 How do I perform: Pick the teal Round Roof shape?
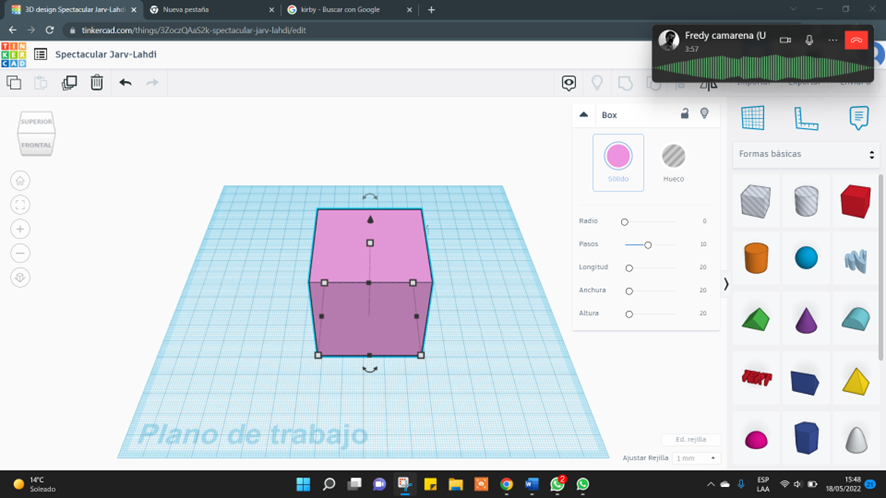click(856, 319)
